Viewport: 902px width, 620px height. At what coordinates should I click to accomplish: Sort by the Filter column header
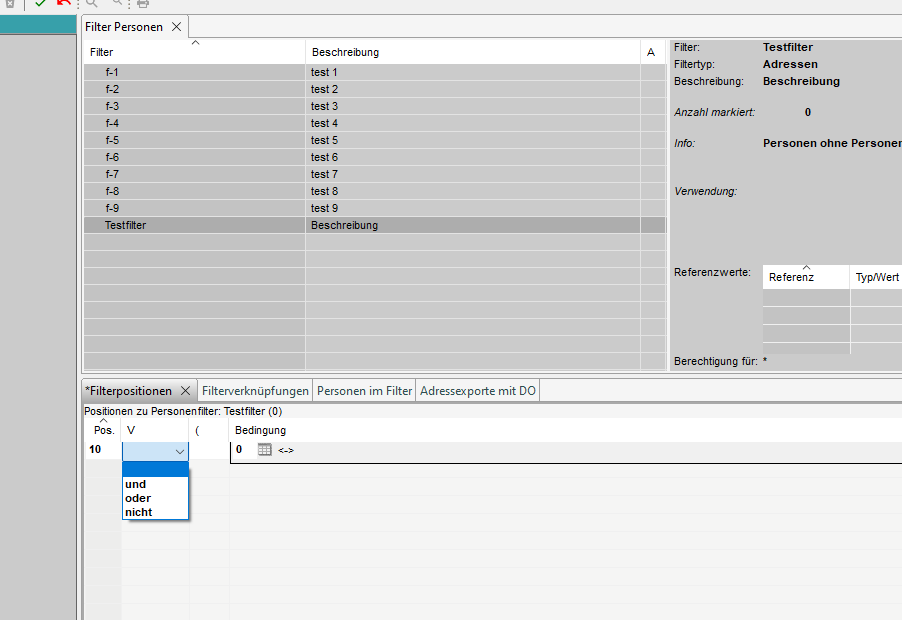click(194, 52)
